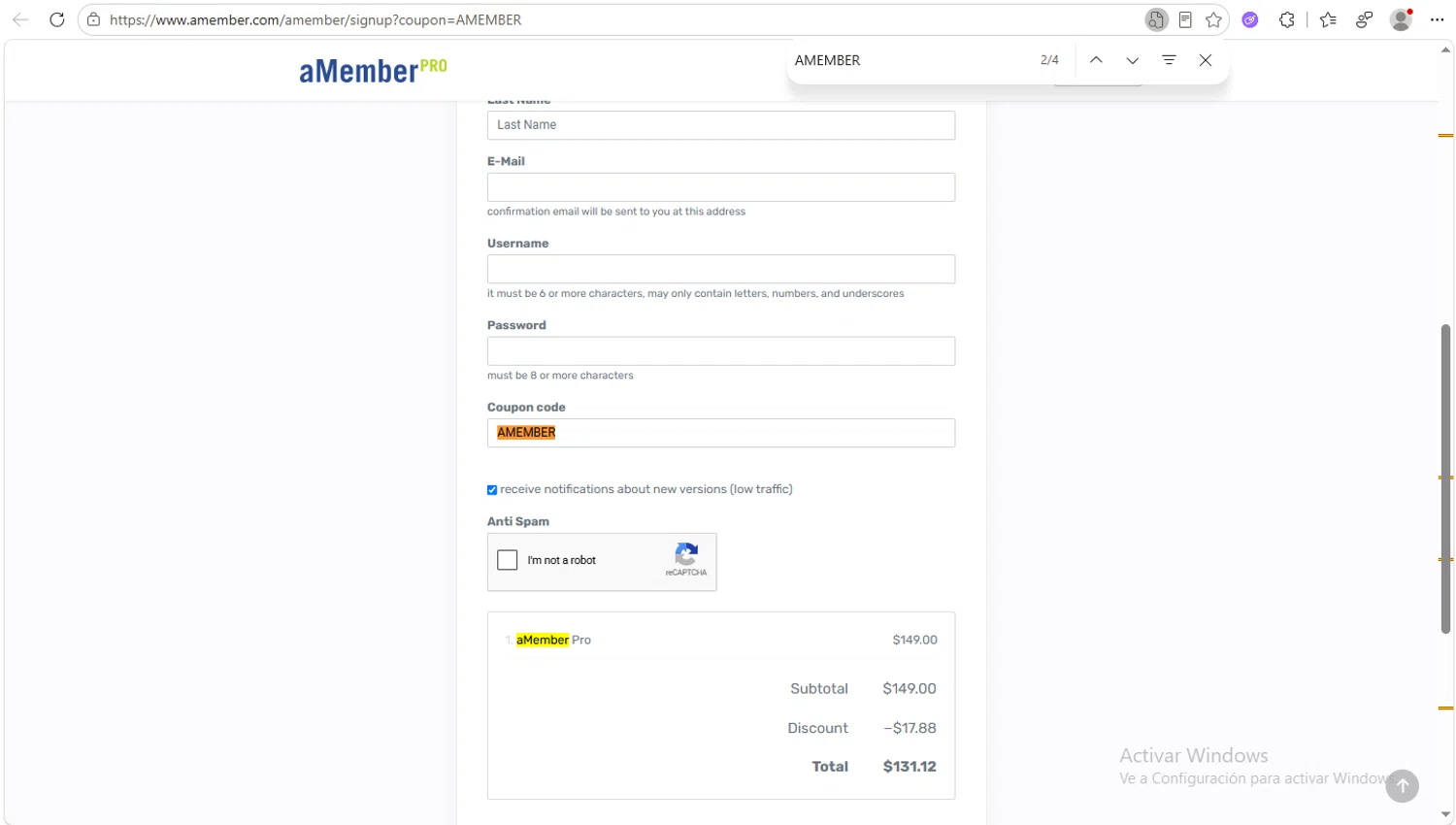Click the Coupon code label
The image size is (1456, 825).
point(526,408)
